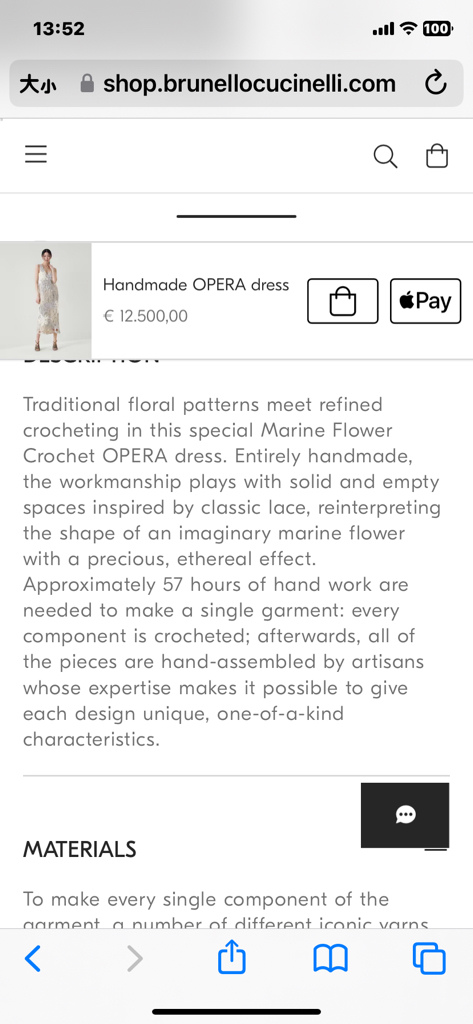473x1024 pixels.
Task: Go back to previous page
Action: (x=32, y=959)
